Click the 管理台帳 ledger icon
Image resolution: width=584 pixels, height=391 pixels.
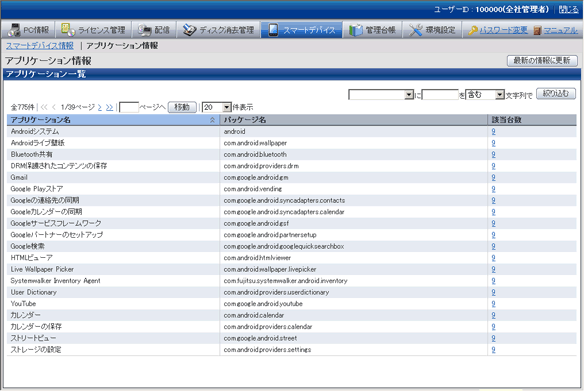(355, 30)
